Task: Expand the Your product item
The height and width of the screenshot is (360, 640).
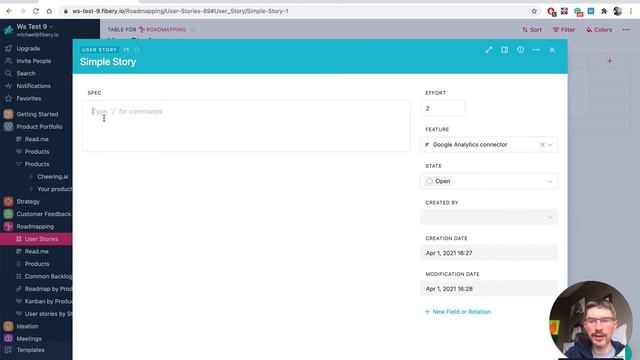Action: pos(31,189)
